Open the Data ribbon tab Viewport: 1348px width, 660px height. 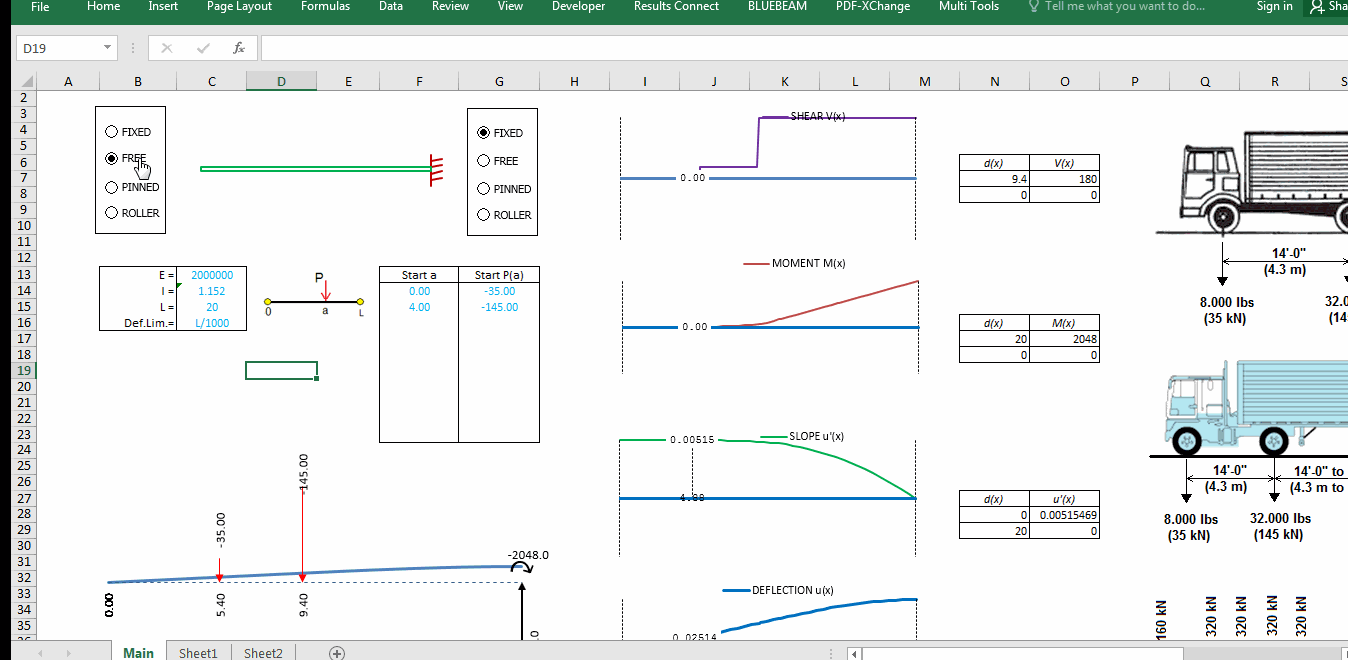(391, 6)
